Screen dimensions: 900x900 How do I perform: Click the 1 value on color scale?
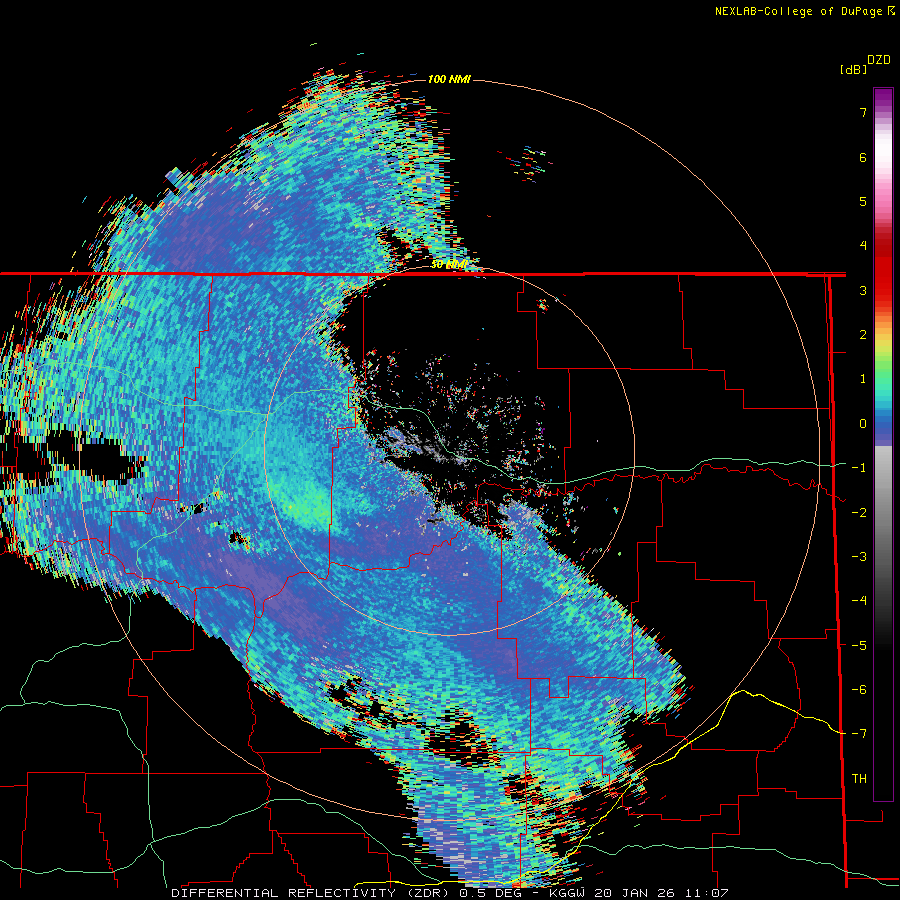pos(863,379)
